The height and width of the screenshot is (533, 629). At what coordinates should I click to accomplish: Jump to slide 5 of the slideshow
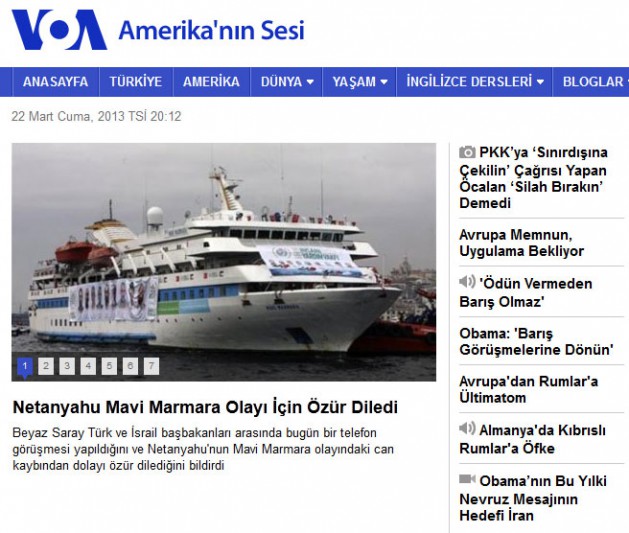pos(109,366)
